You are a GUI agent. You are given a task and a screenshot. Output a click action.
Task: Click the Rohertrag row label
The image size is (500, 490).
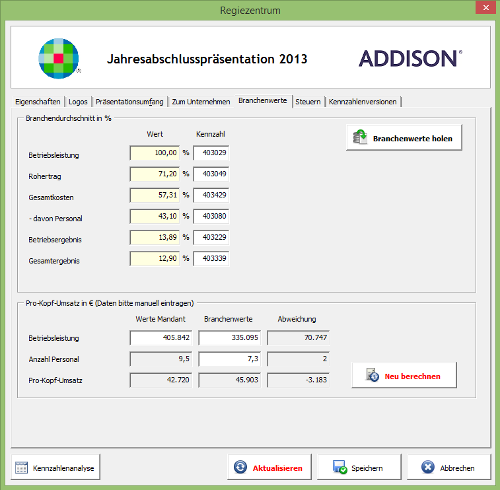45,176
